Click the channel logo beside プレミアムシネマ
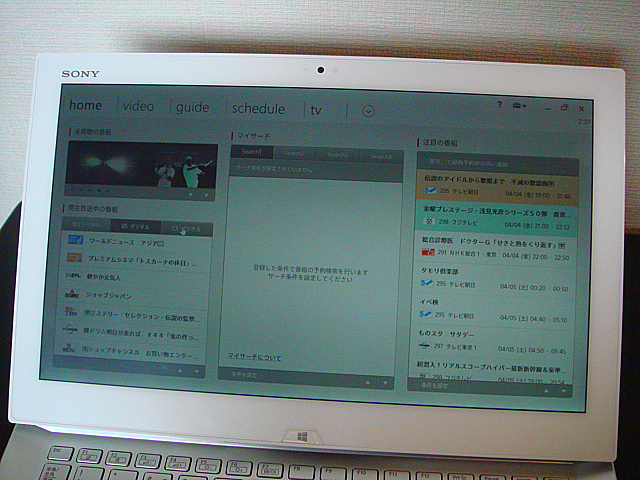This screenshot has height=480, width=640. [75, 258]
